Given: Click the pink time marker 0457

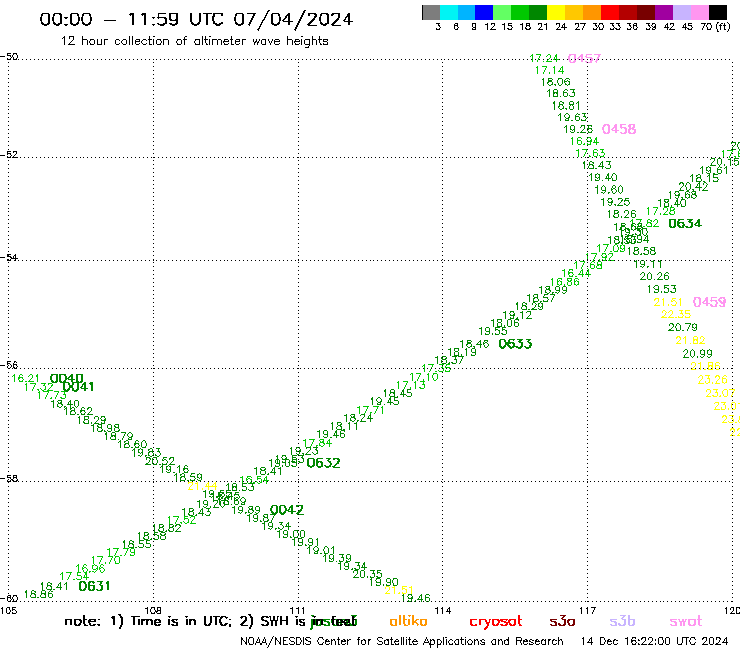Looking at the screenshot, I should tap(584, 59).
